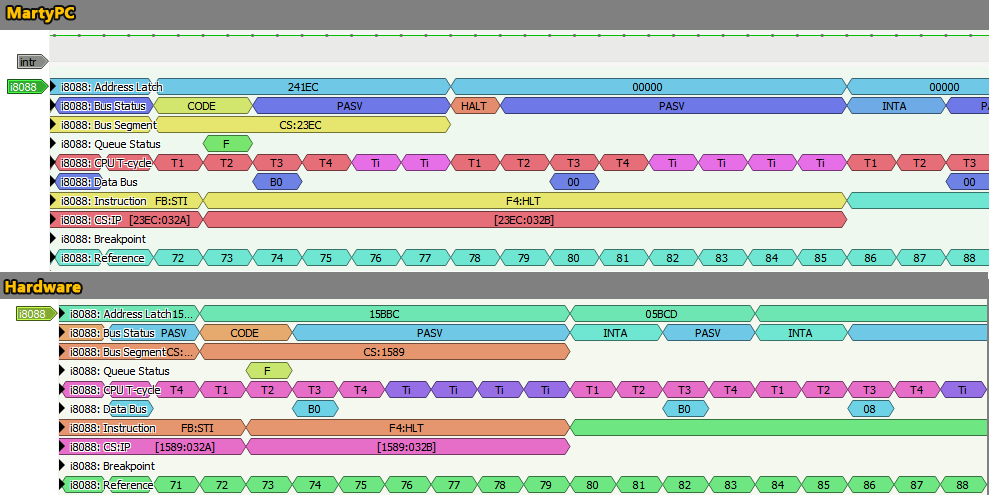Select reference 72 block in MartyPC
Image resolution: width=989 pixels, height=495 pixels.
(178, 257)
